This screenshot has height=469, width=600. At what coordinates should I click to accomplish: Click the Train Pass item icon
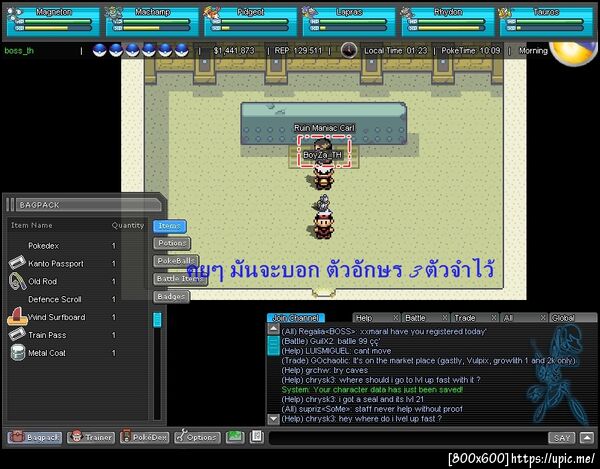[x=17, y=335]
